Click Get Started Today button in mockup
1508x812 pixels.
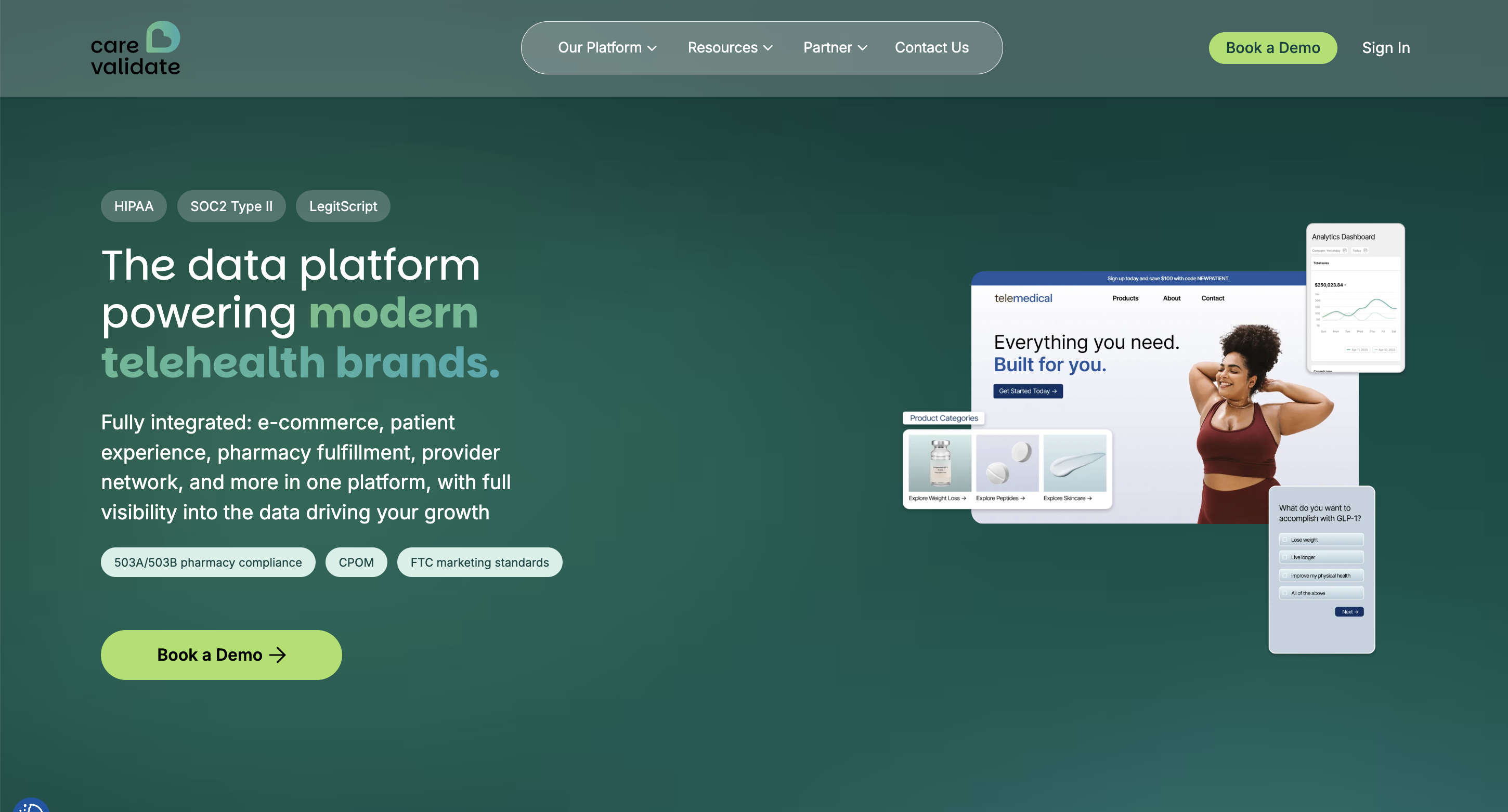pos(1028,391)
